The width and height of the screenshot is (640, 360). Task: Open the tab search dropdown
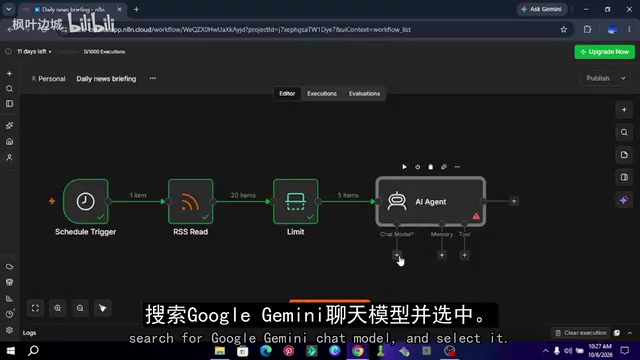point(9,9)
